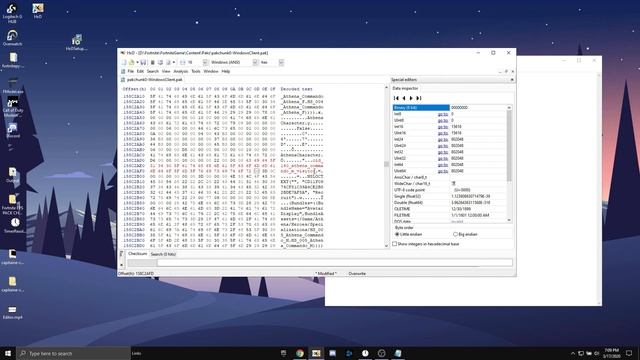Jump to first byte in Data inspector
Viewport: 640px width, 360px height.
pos(396,98)
